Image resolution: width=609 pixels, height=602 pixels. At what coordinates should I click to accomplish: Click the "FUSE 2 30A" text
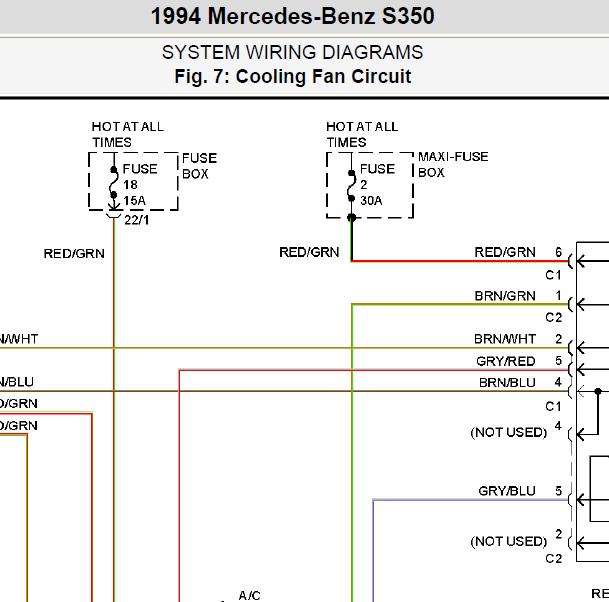(x=377, y=184)
